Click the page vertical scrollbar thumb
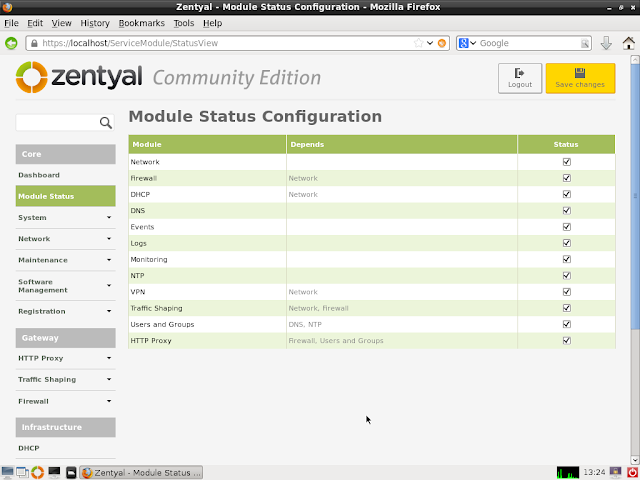Screen dimensions: 640x480 tap(635, 196)
